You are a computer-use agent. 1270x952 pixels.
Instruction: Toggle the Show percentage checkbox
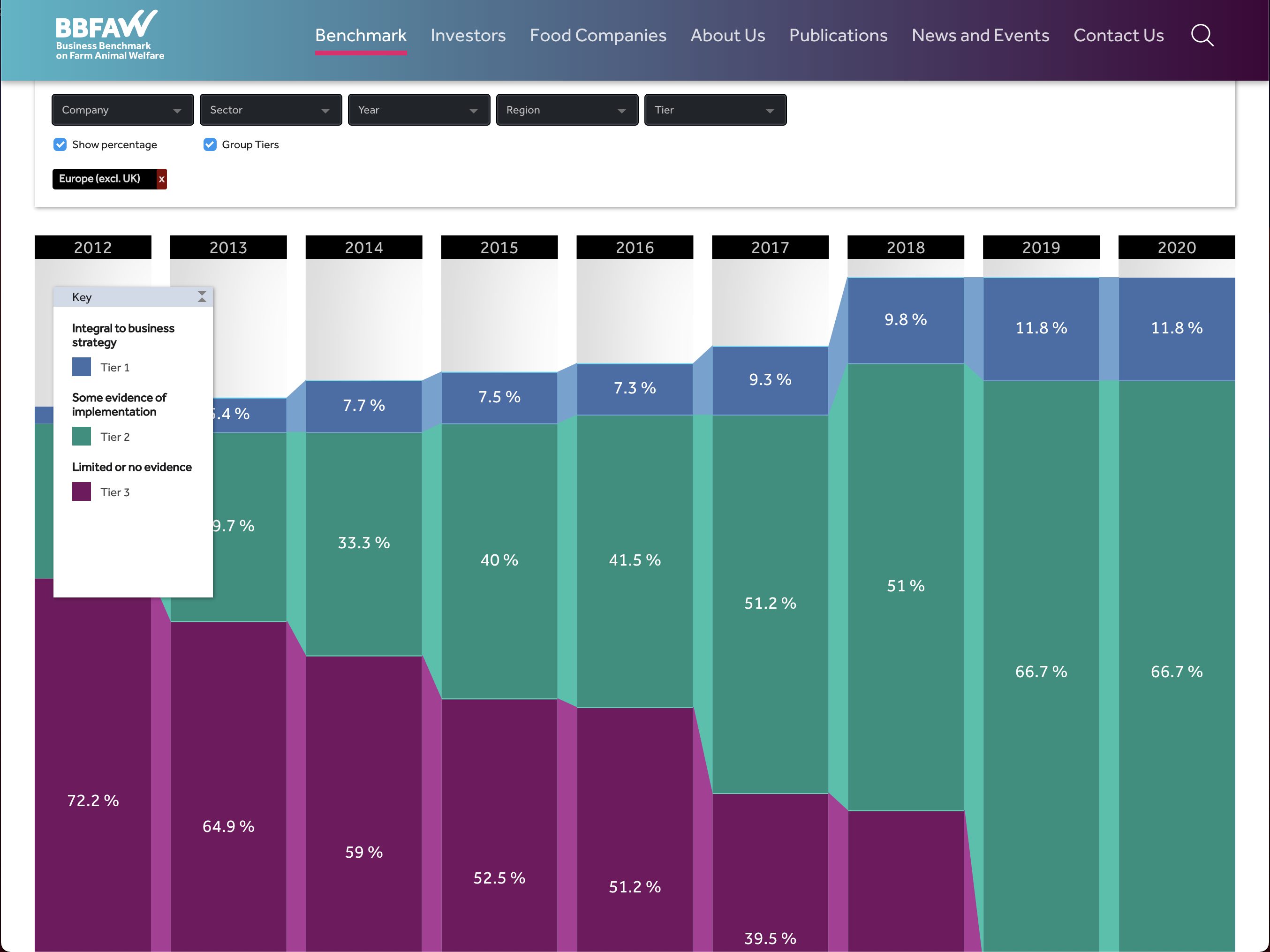point(60,145)
